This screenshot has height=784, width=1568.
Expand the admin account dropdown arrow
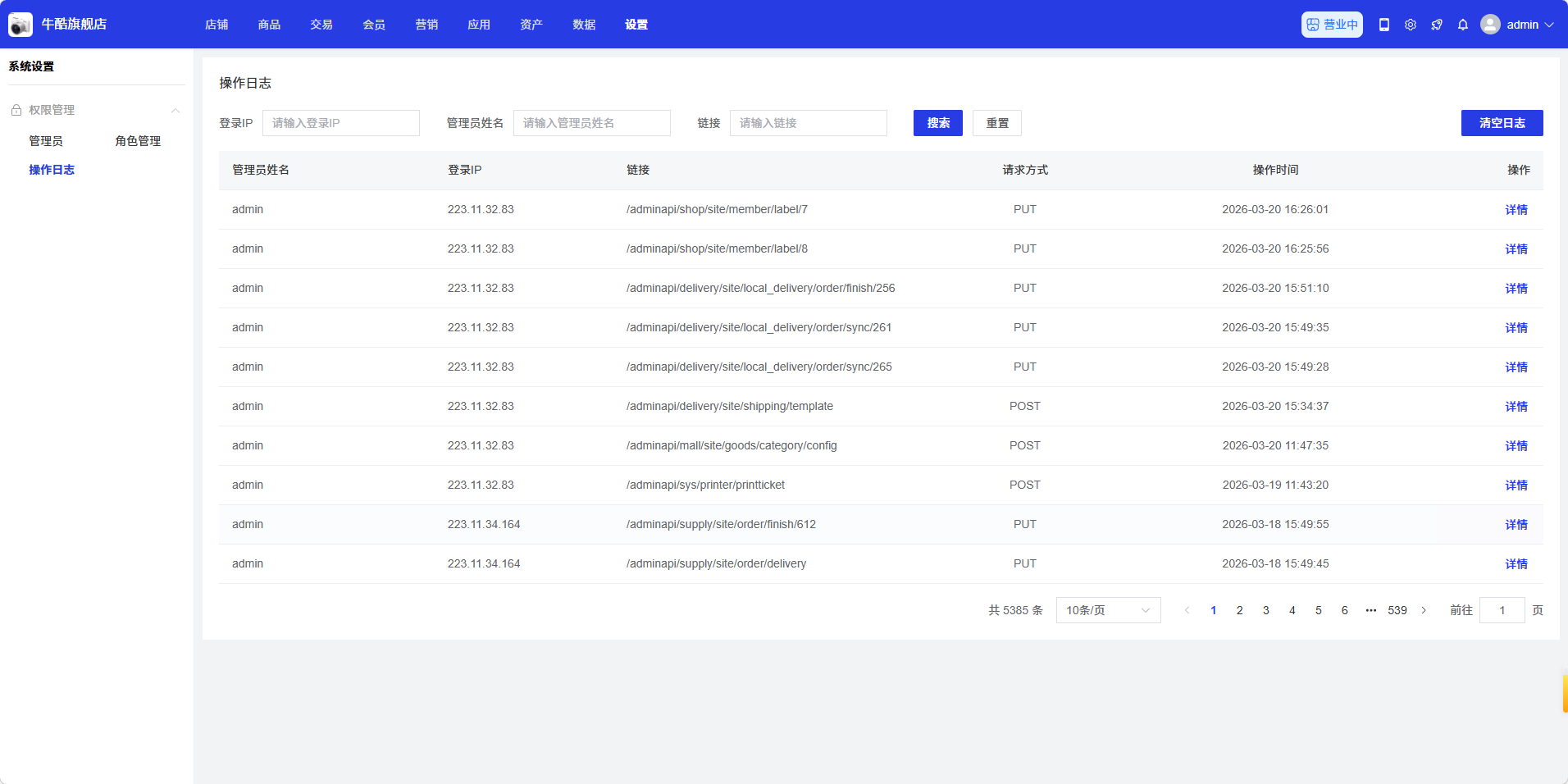[x=1549, y=25]
